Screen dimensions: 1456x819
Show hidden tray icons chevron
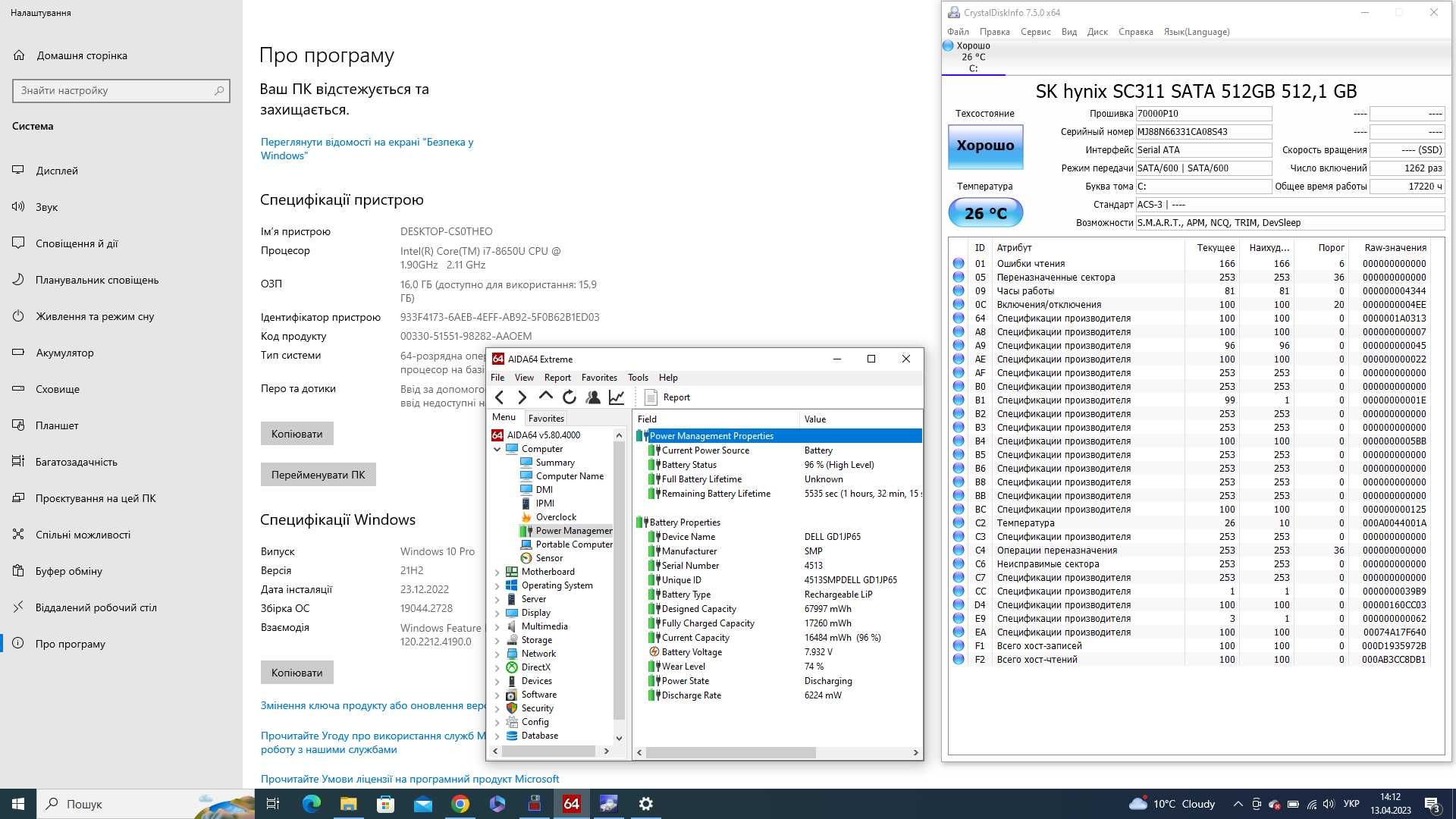1238,804
